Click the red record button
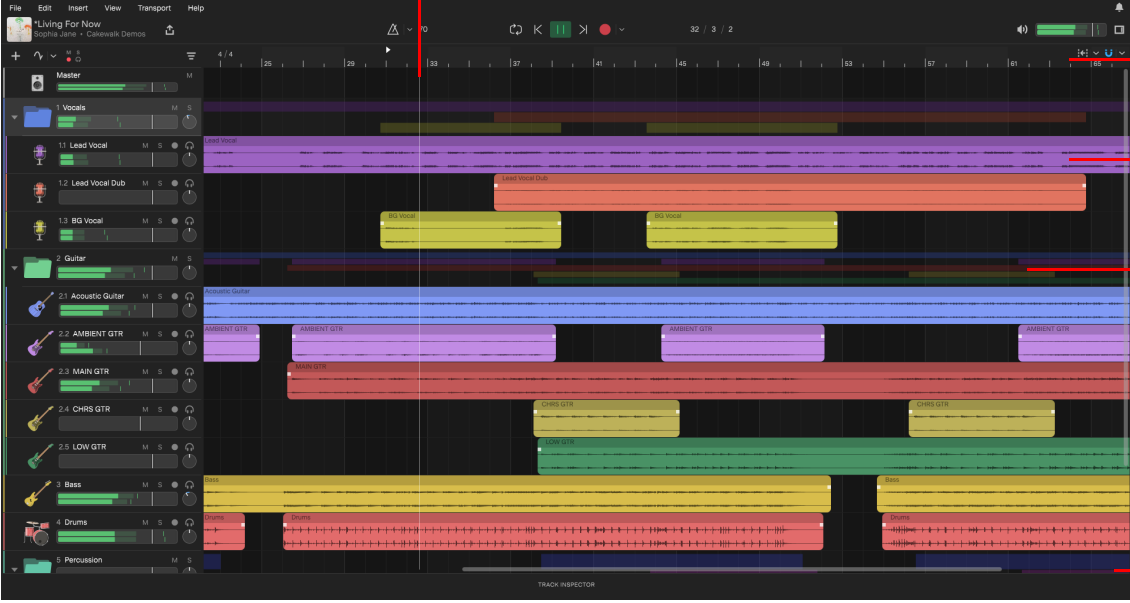The height and width of the screenshot is (603, 1130). point(605,30)
